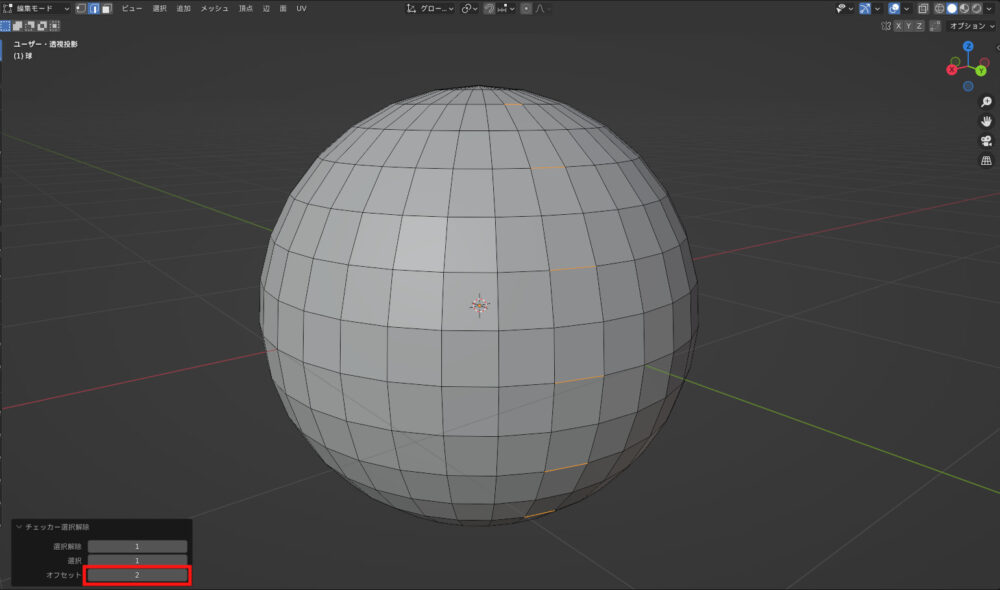This screenshot has height=590, width=1000.
Task: Click the オフセット value field
Action: click(137, 575)
